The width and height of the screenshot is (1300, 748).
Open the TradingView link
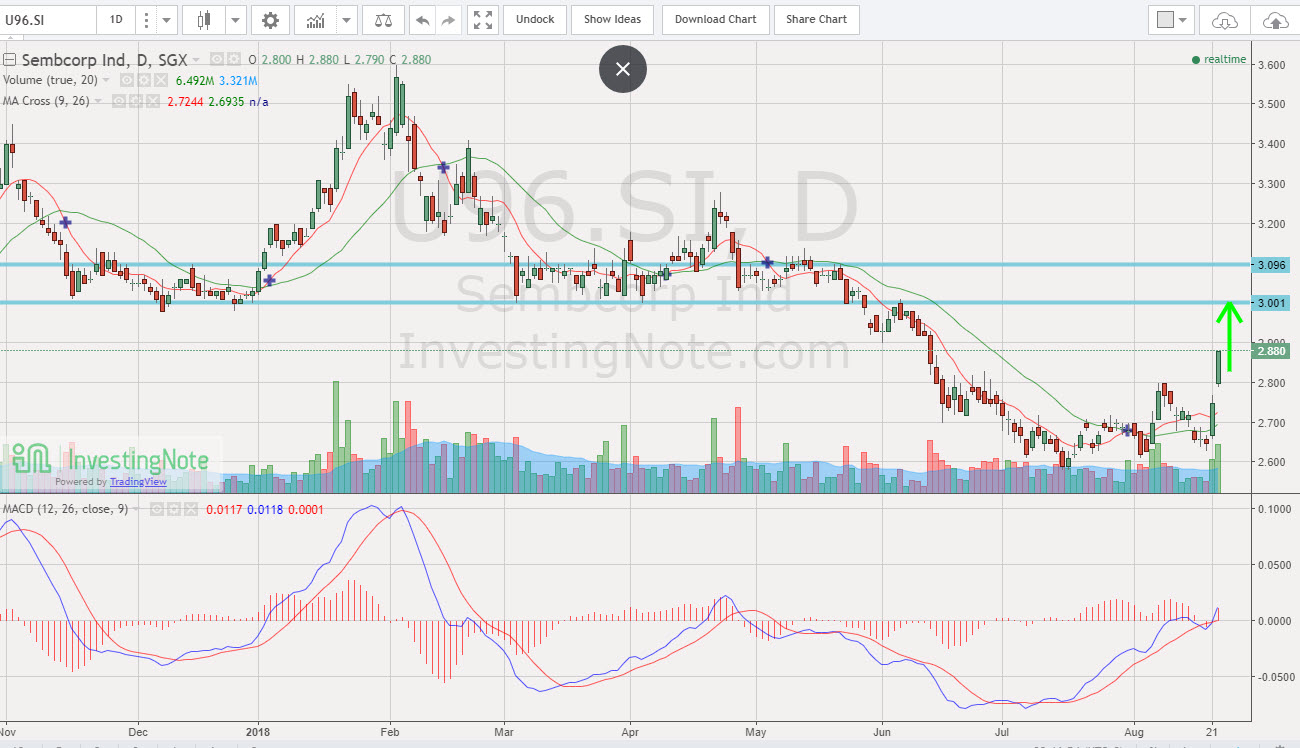[139, 482]
